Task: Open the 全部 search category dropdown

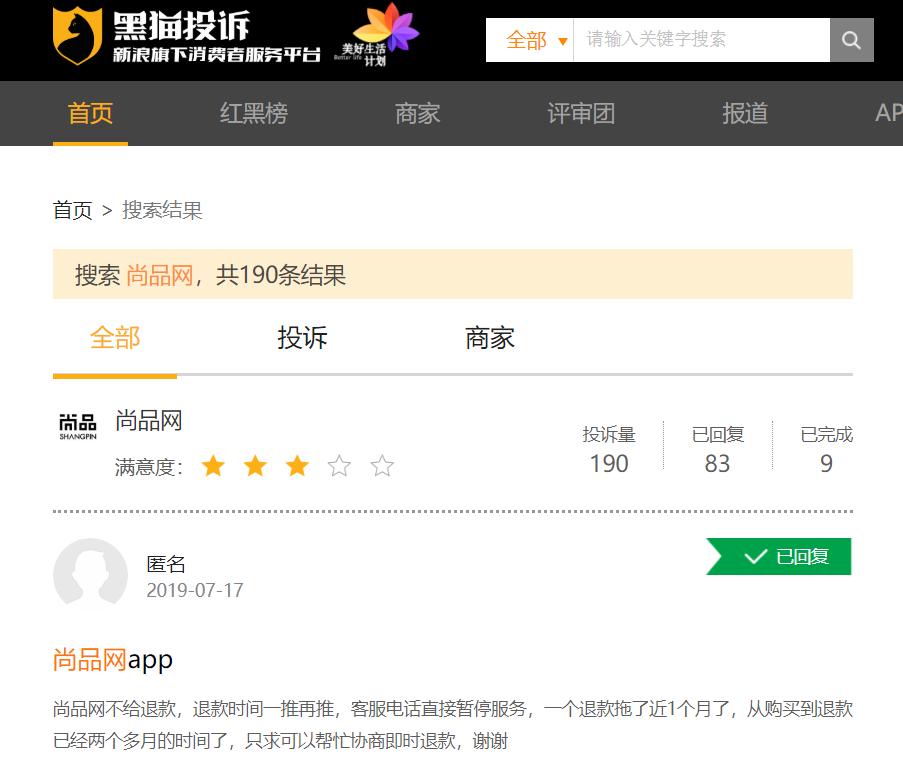Action: (535, 40)
